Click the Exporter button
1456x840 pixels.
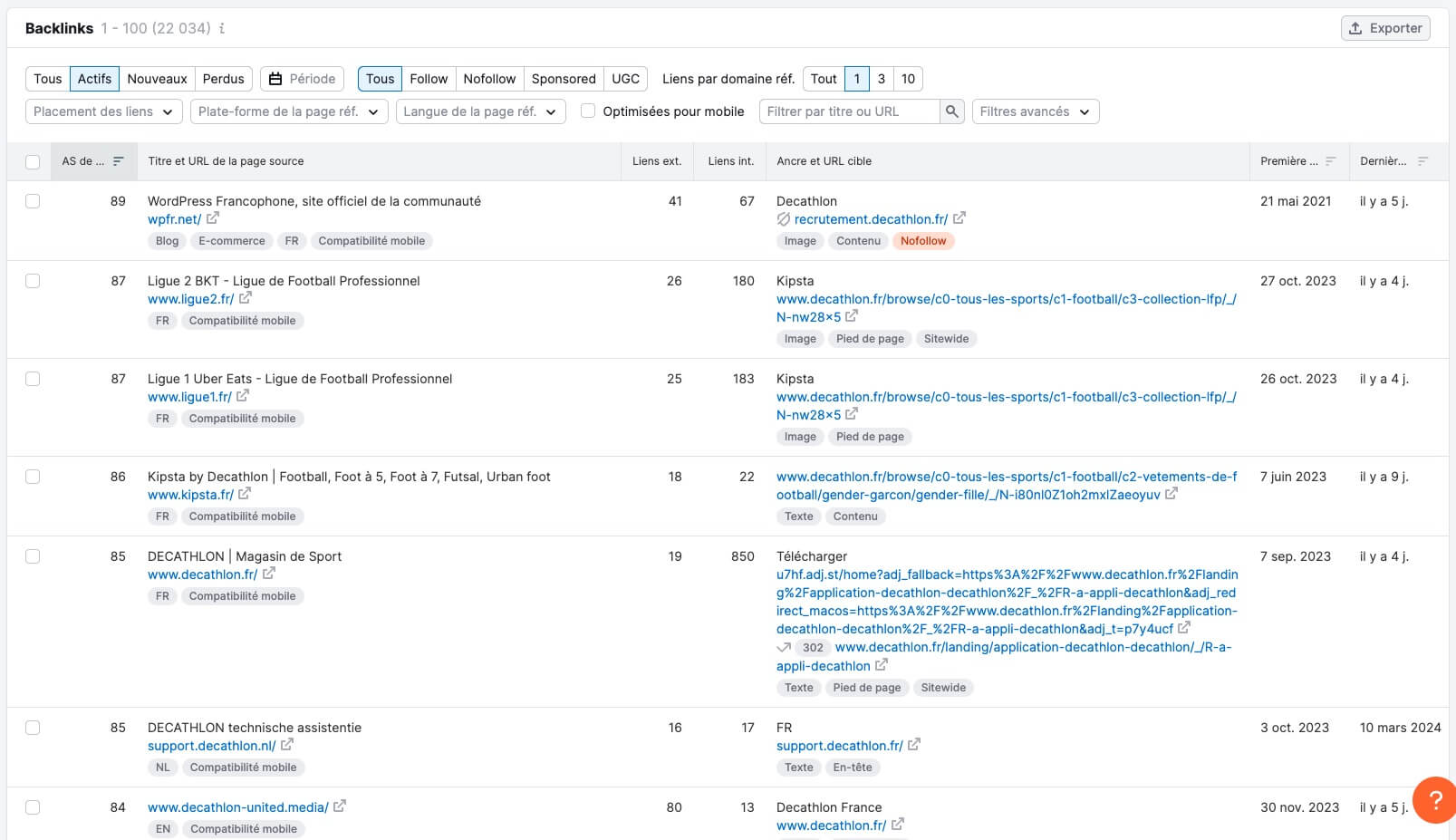pyautogui.click(x=1385, y=28)
